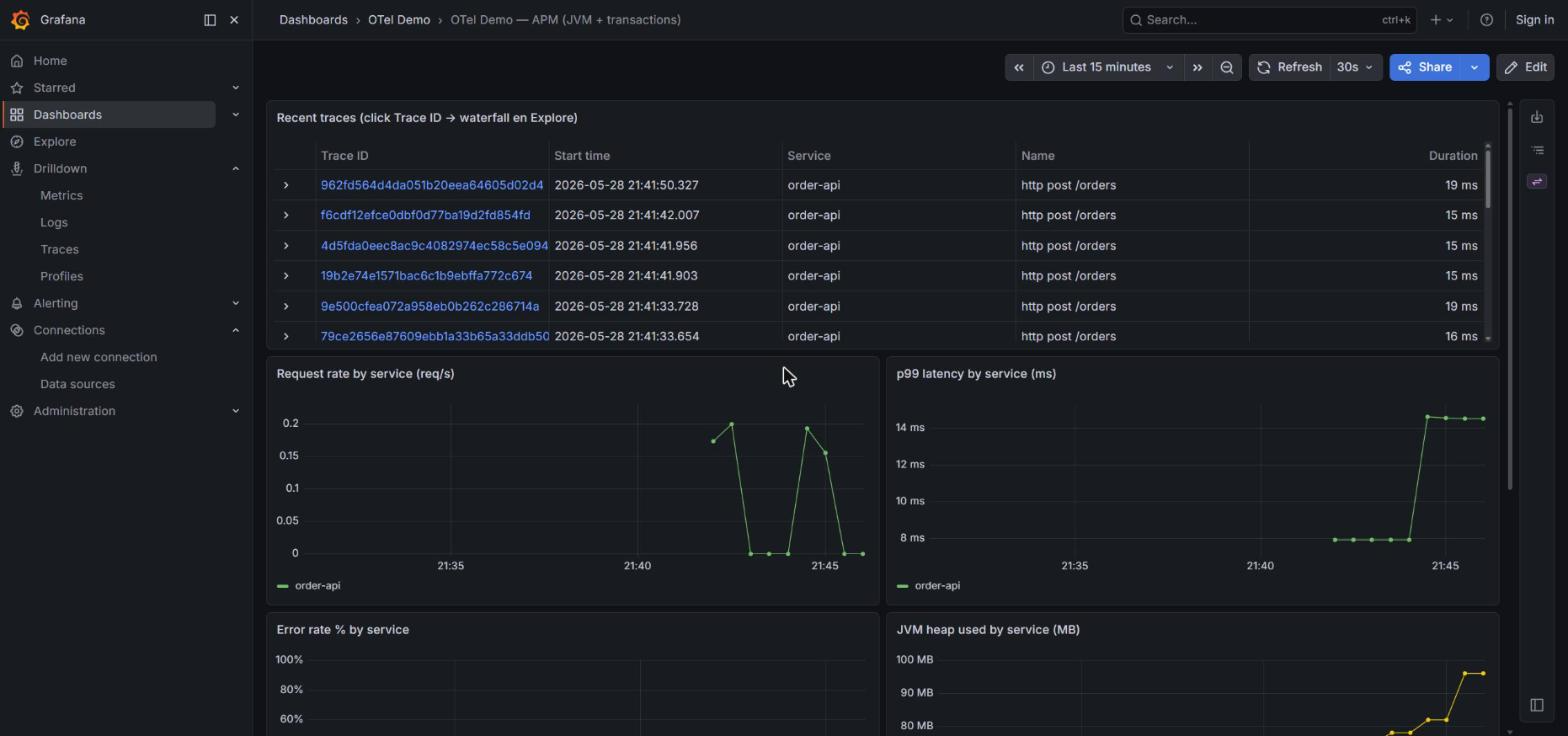Shift time range backwards
Image resolution: width=1568 pixels, height=736 pixels.
click(1018, 68)
